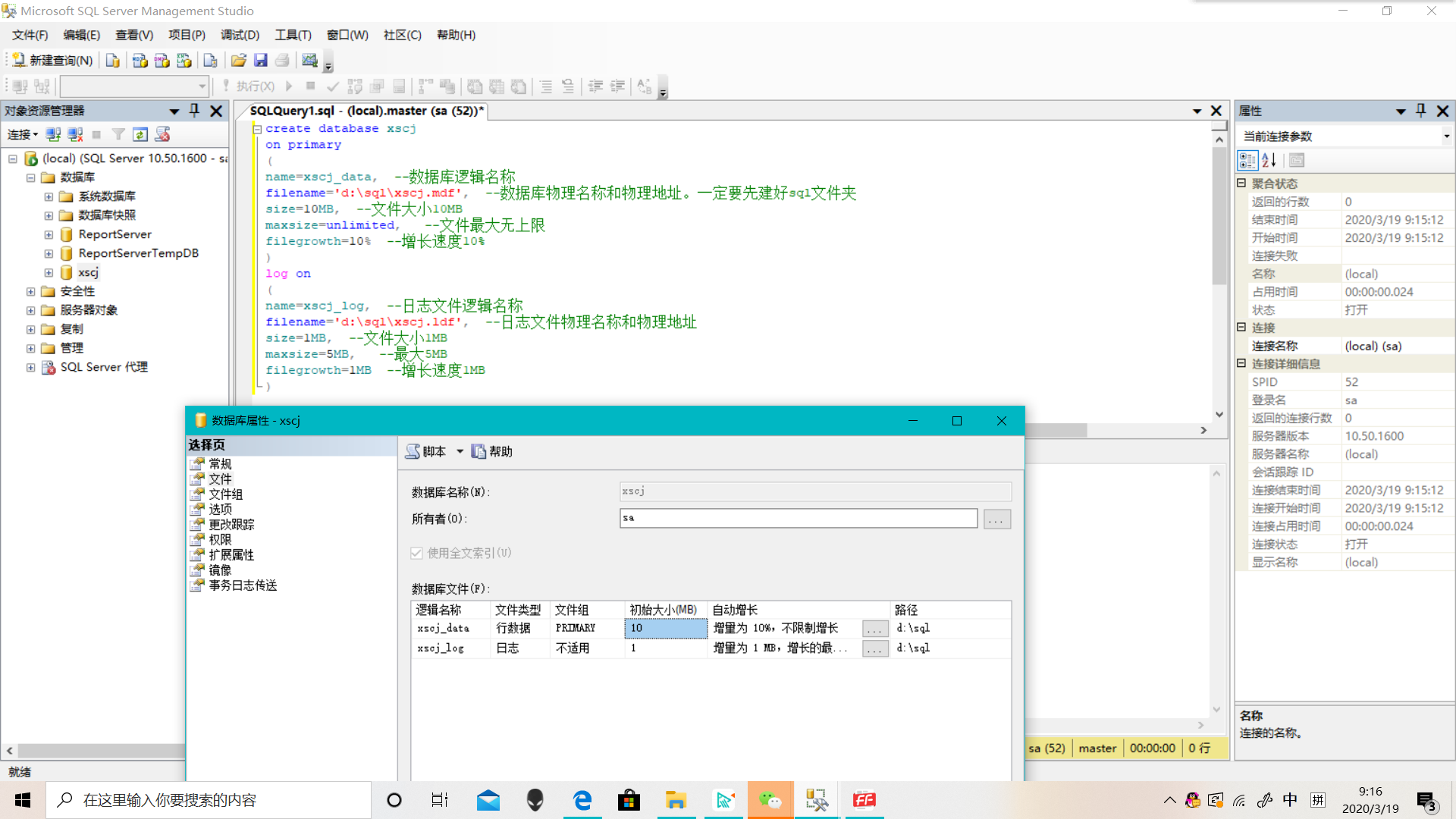Connect Object Explorer to a server
1456x819 pixels.
click(x=53, y=134)
